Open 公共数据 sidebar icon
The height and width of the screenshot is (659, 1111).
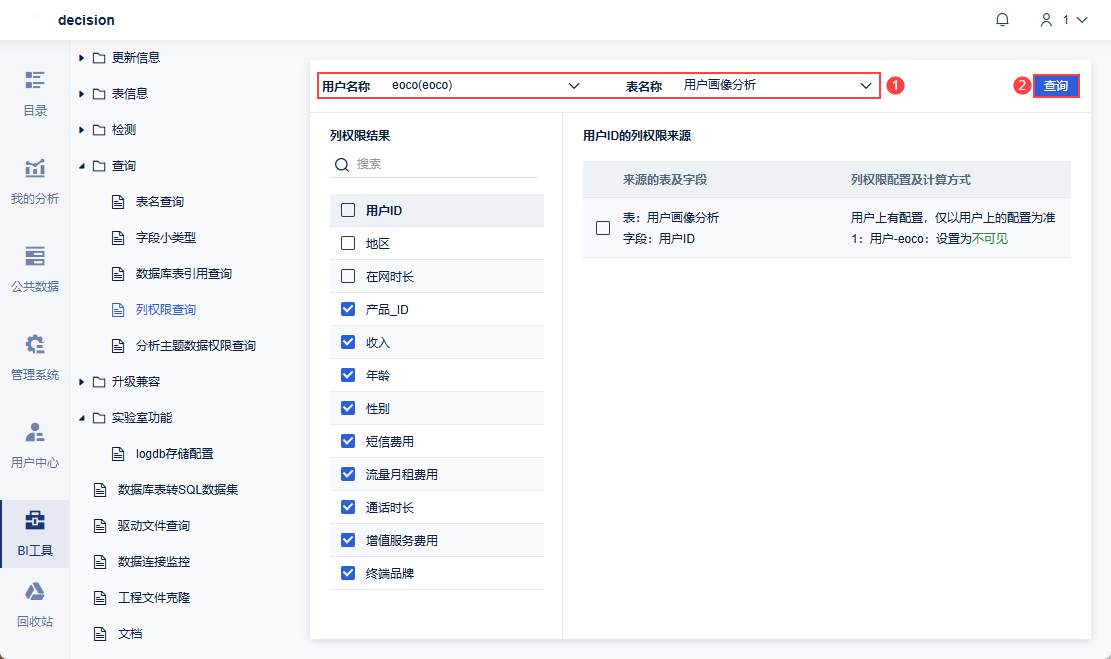coord(35,256)
